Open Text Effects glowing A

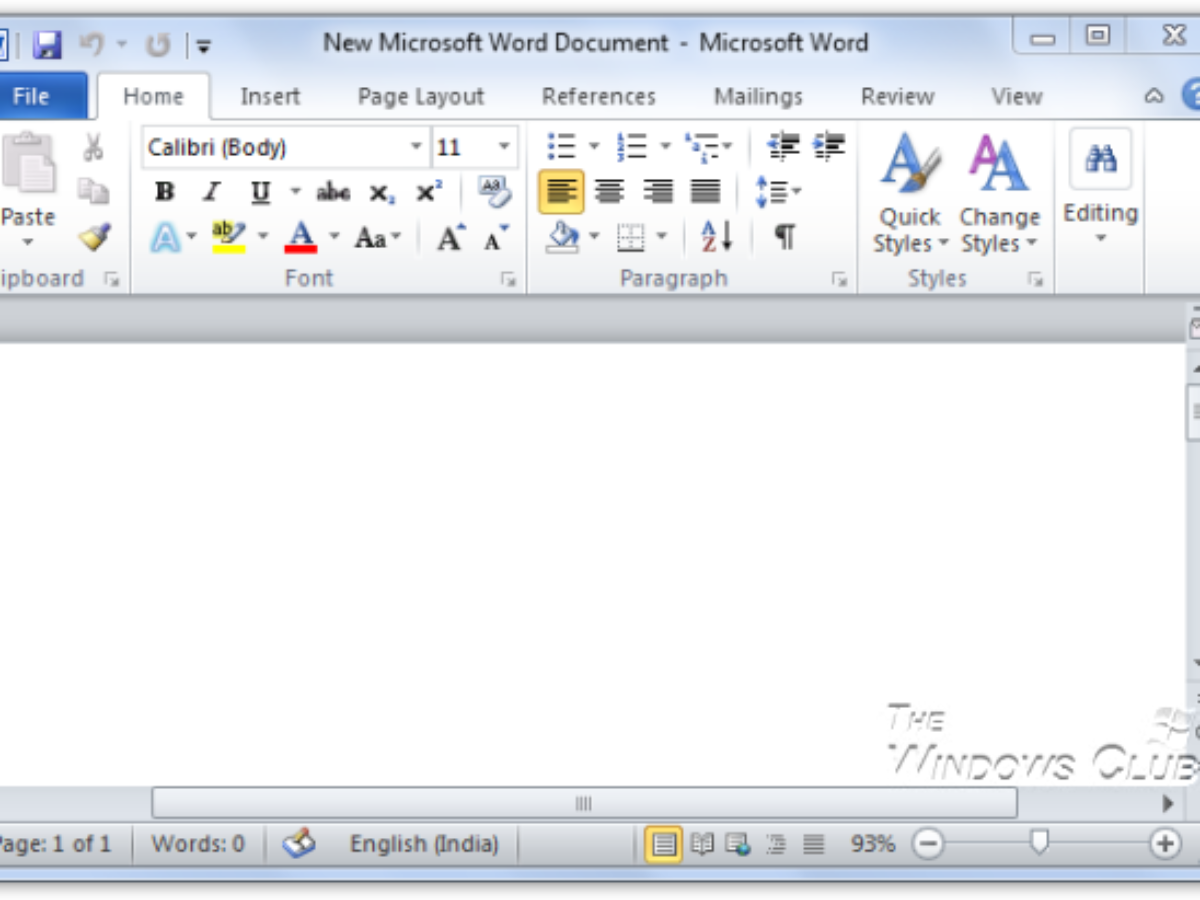pyautogui.click(x=165, y=238)
